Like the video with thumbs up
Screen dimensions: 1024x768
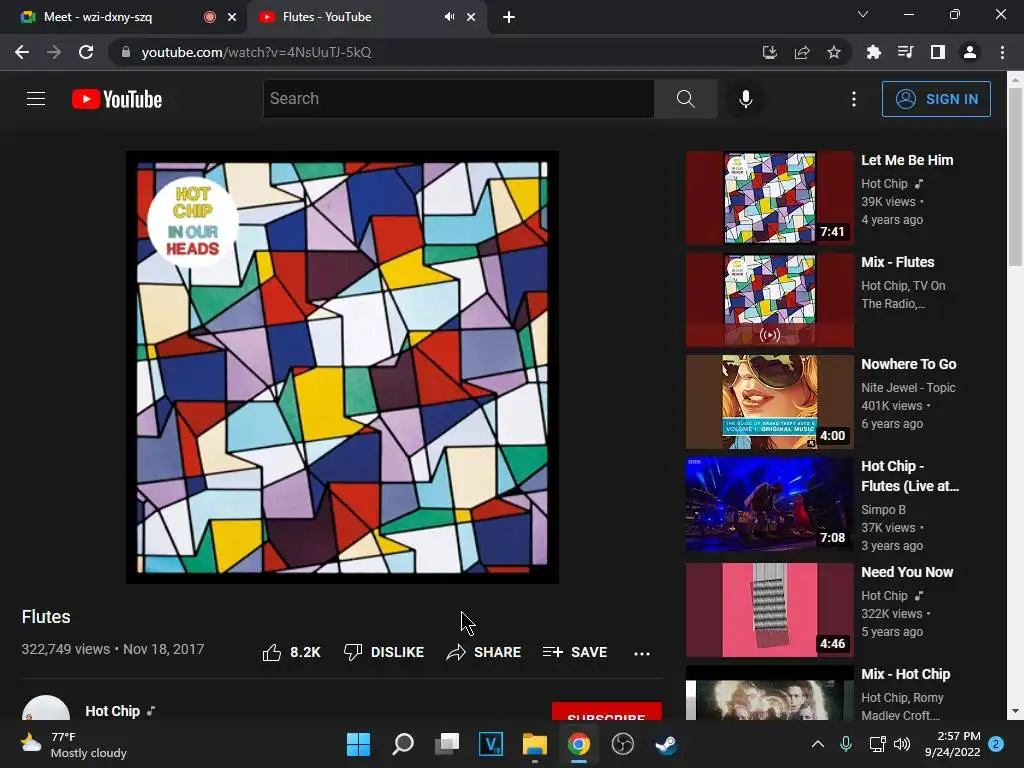click(x=291, y=652)
